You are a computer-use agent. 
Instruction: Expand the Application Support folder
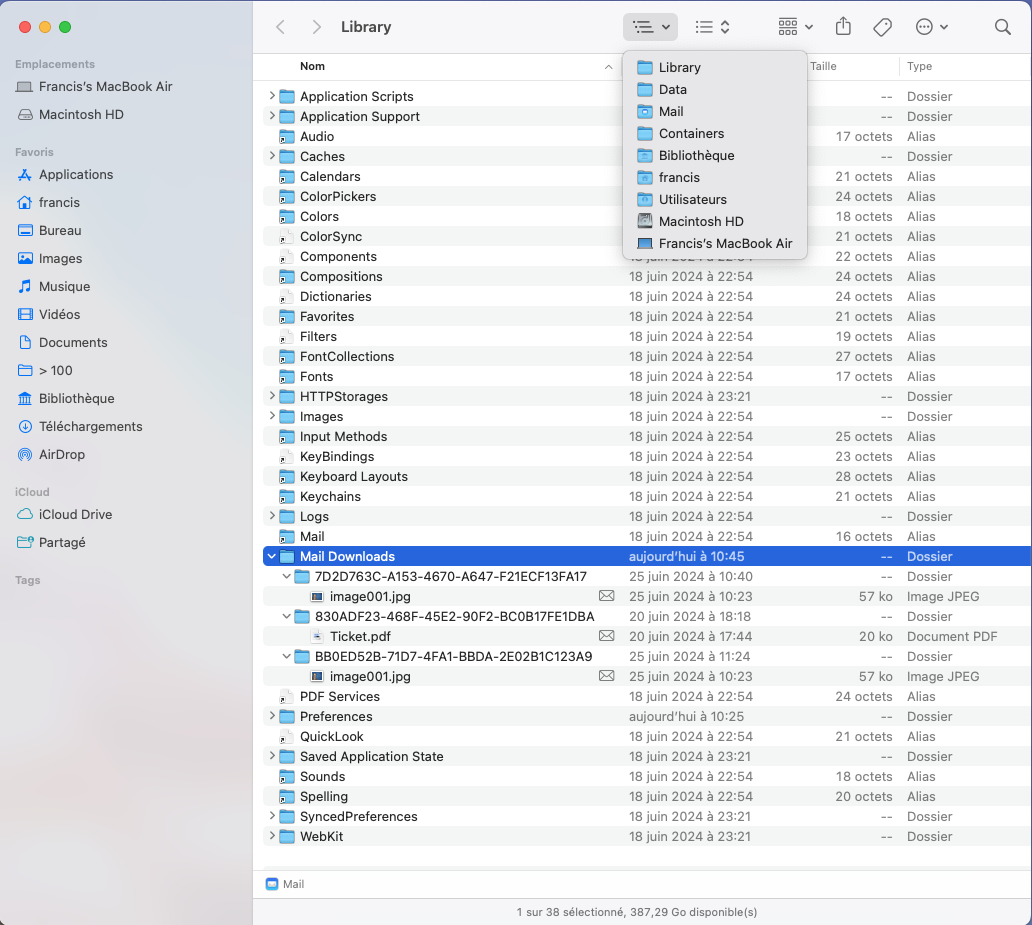point(271,116)
